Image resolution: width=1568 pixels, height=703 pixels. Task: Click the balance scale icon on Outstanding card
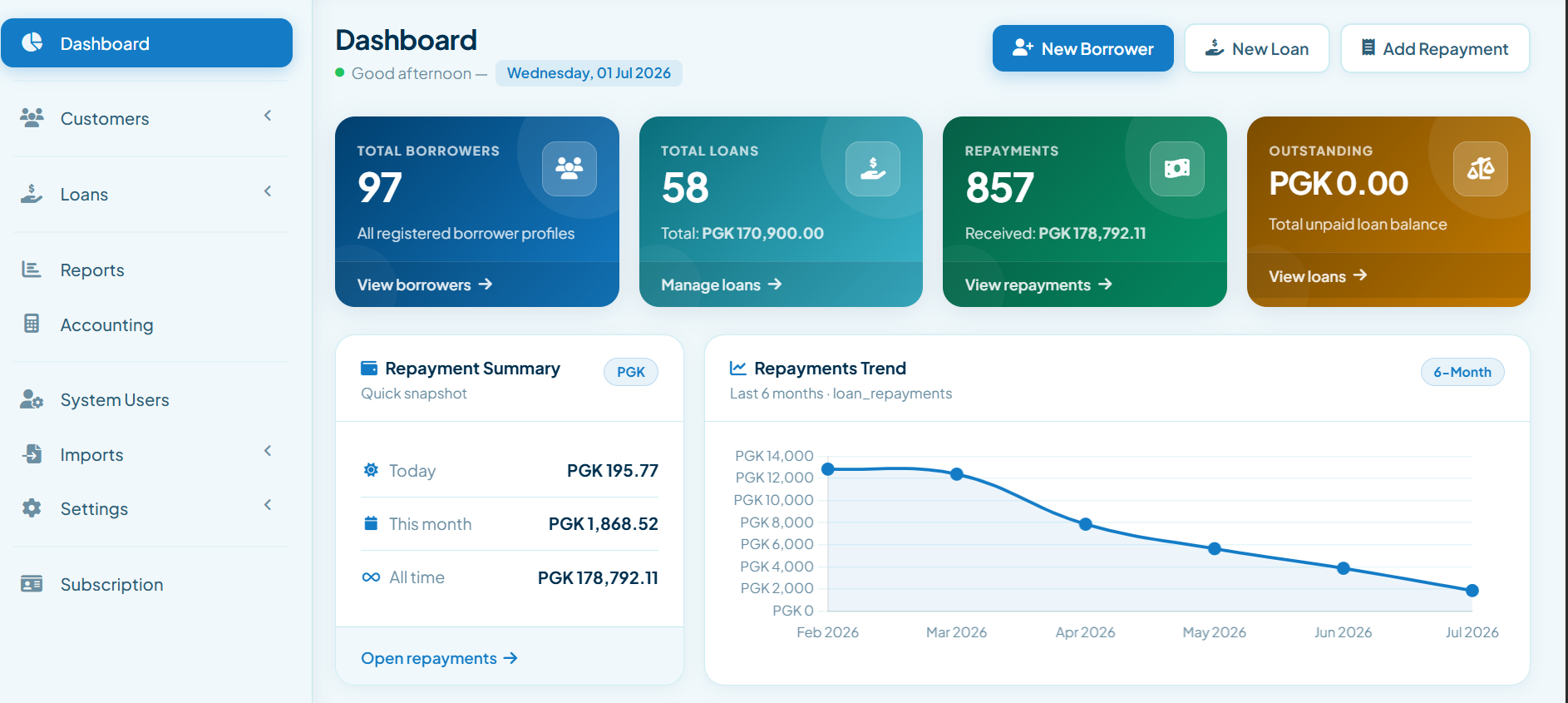(x=1481, y=169)
